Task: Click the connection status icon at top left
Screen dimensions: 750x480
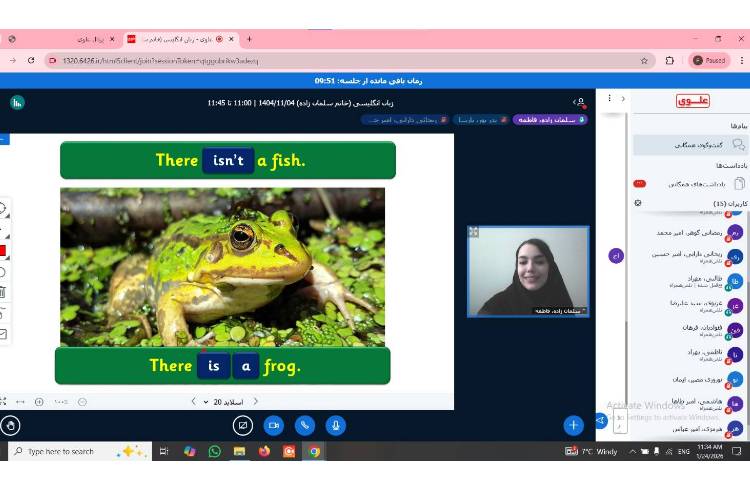Action: pyautogui.click(x=17, y=102)
